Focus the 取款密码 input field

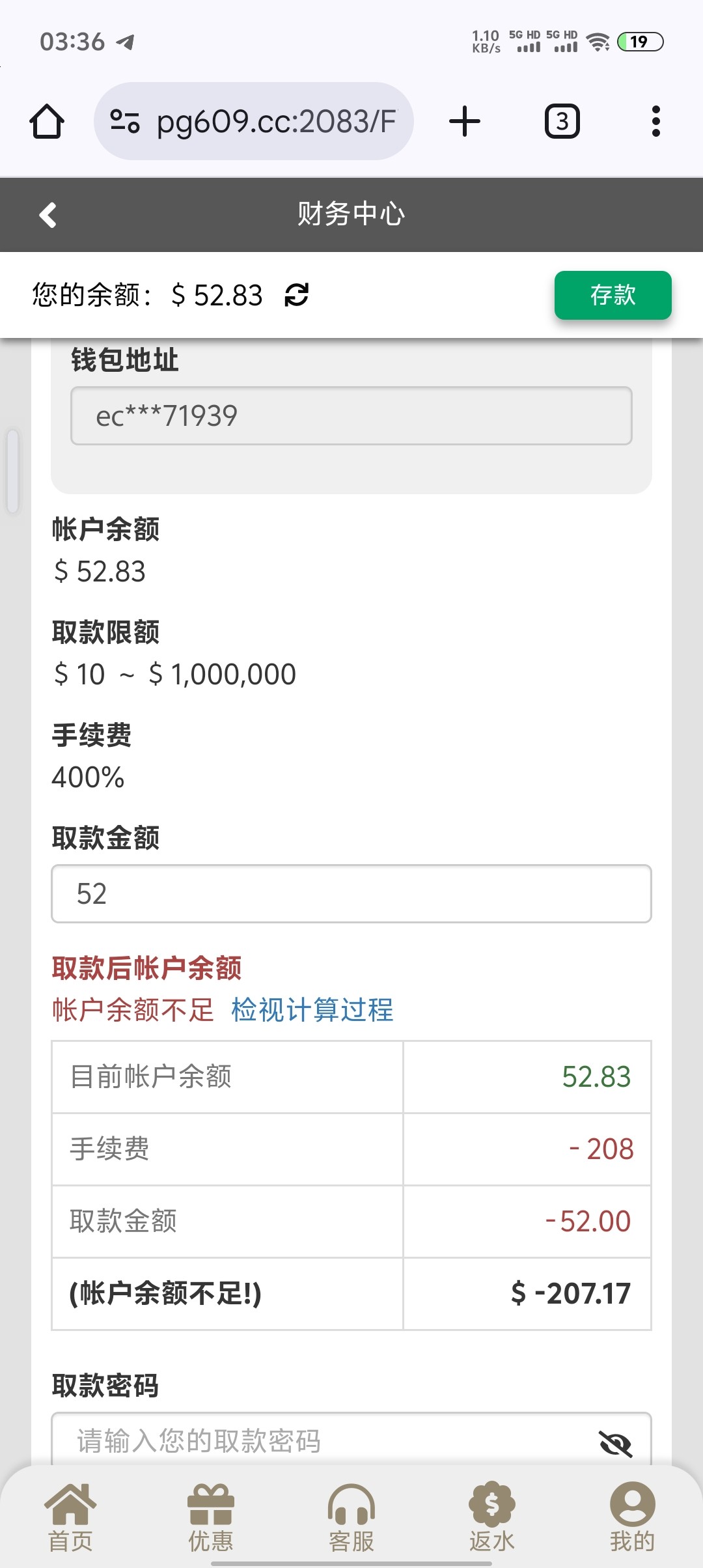coord(325,1442)
